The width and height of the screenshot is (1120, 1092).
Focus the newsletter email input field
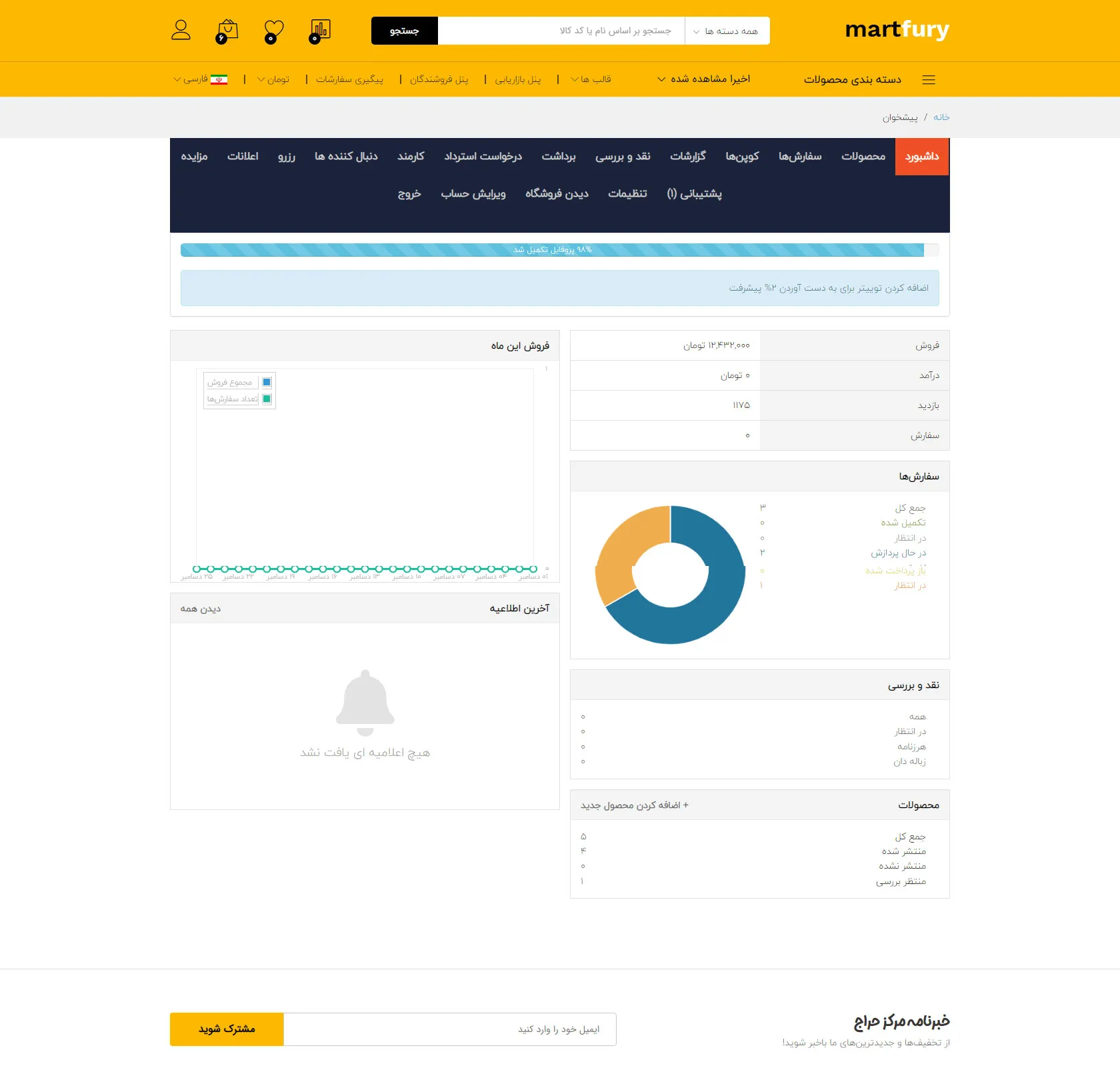[x=449, y=1029]
